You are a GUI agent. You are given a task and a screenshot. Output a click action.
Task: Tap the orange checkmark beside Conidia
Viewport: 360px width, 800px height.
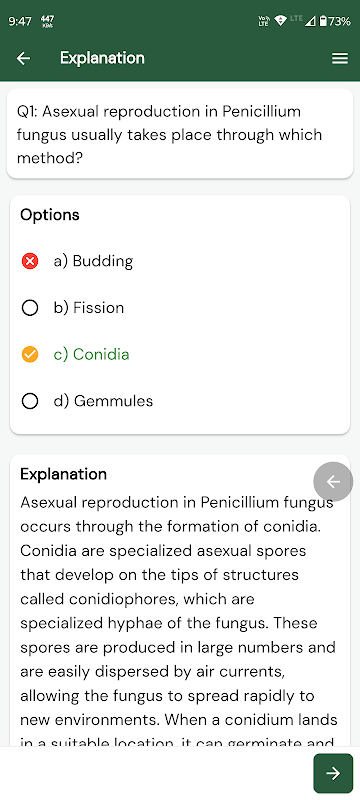(30, 354)
